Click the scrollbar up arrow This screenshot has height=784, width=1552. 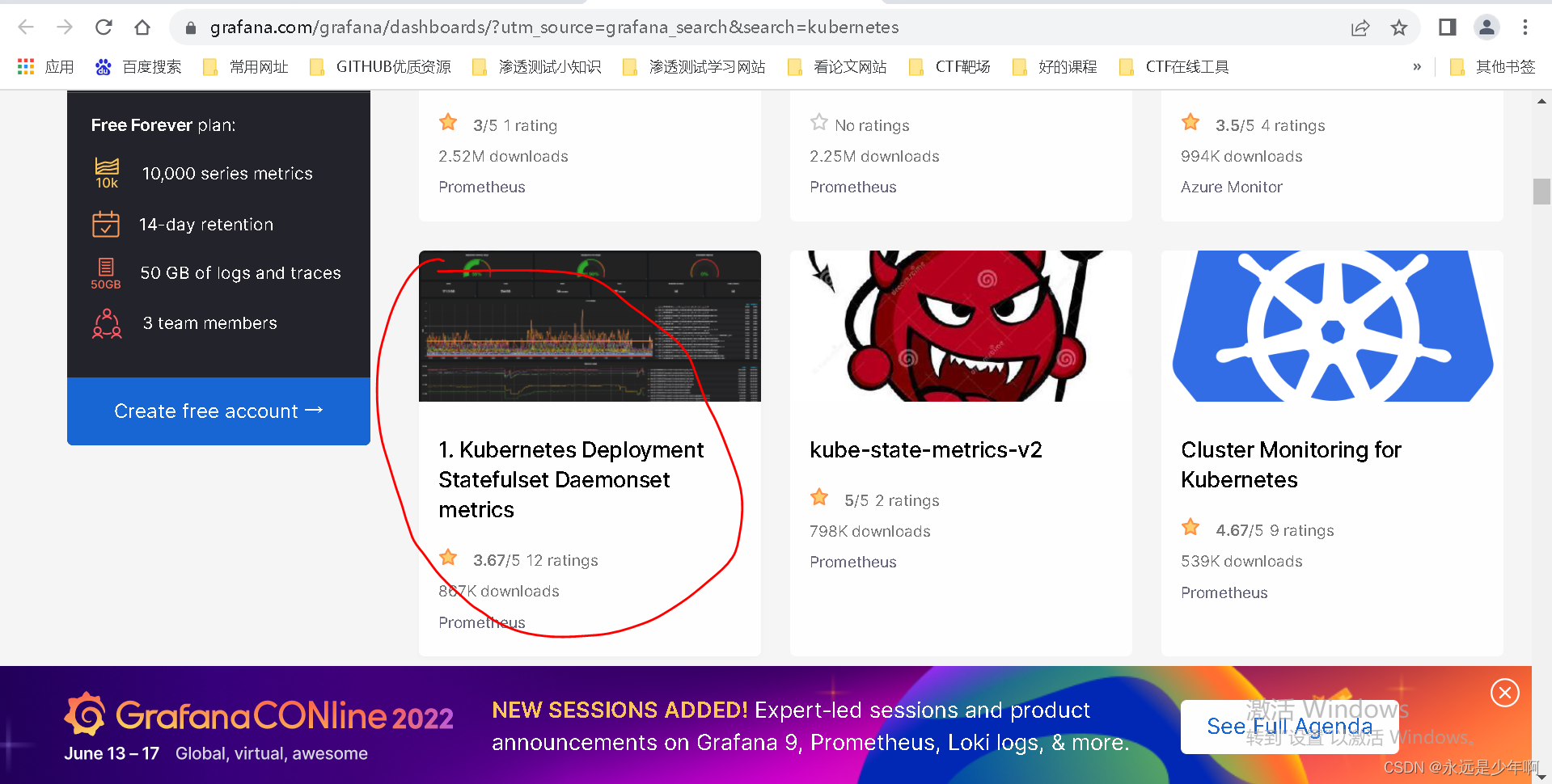click(x=1541, y=102)
